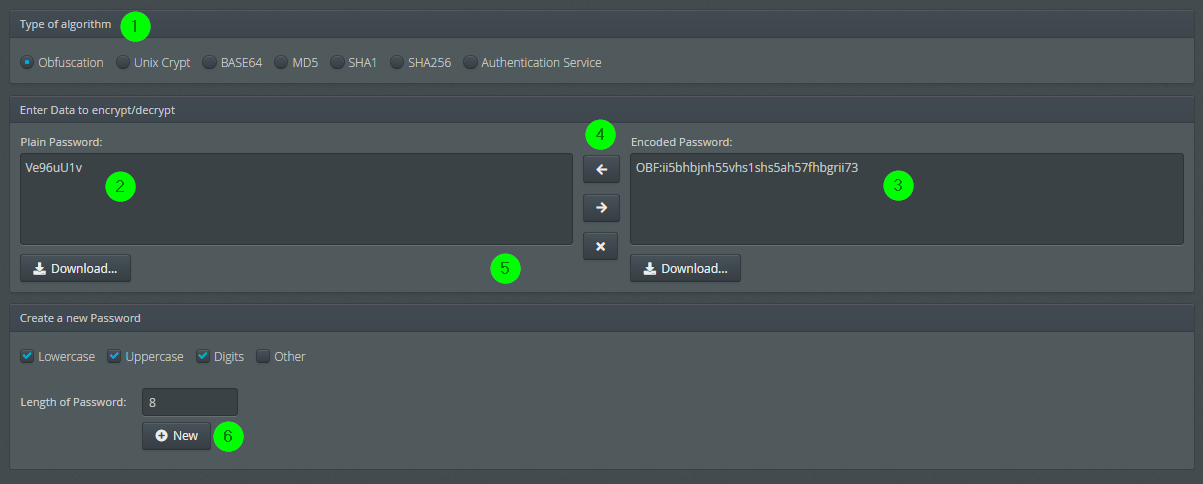Select the Obfuscation algorithm
Image resolution: width=1203 pixels, height=484 pixels.
[27, 62]
